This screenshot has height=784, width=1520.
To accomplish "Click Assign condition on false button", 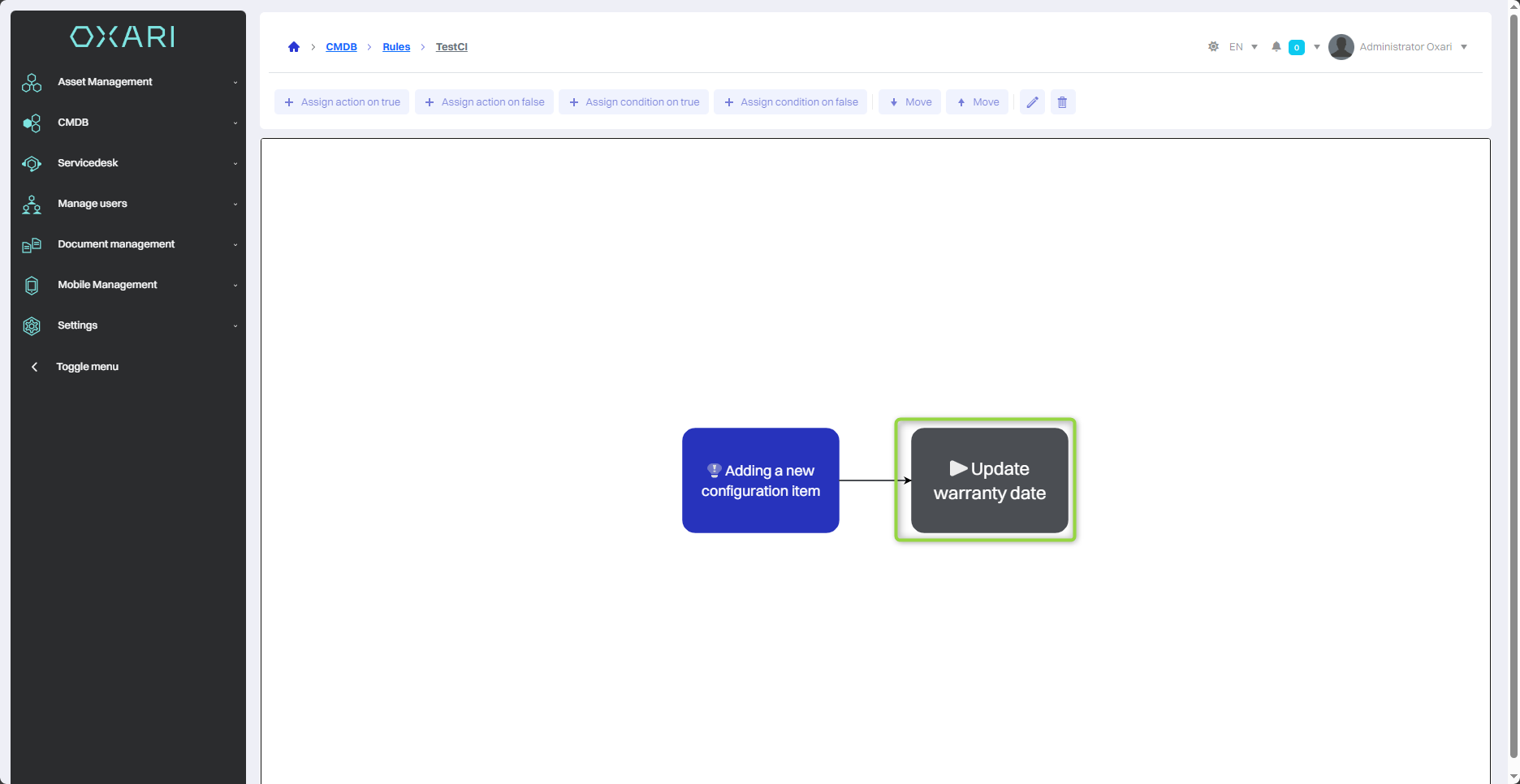I will tap(790, 102).
